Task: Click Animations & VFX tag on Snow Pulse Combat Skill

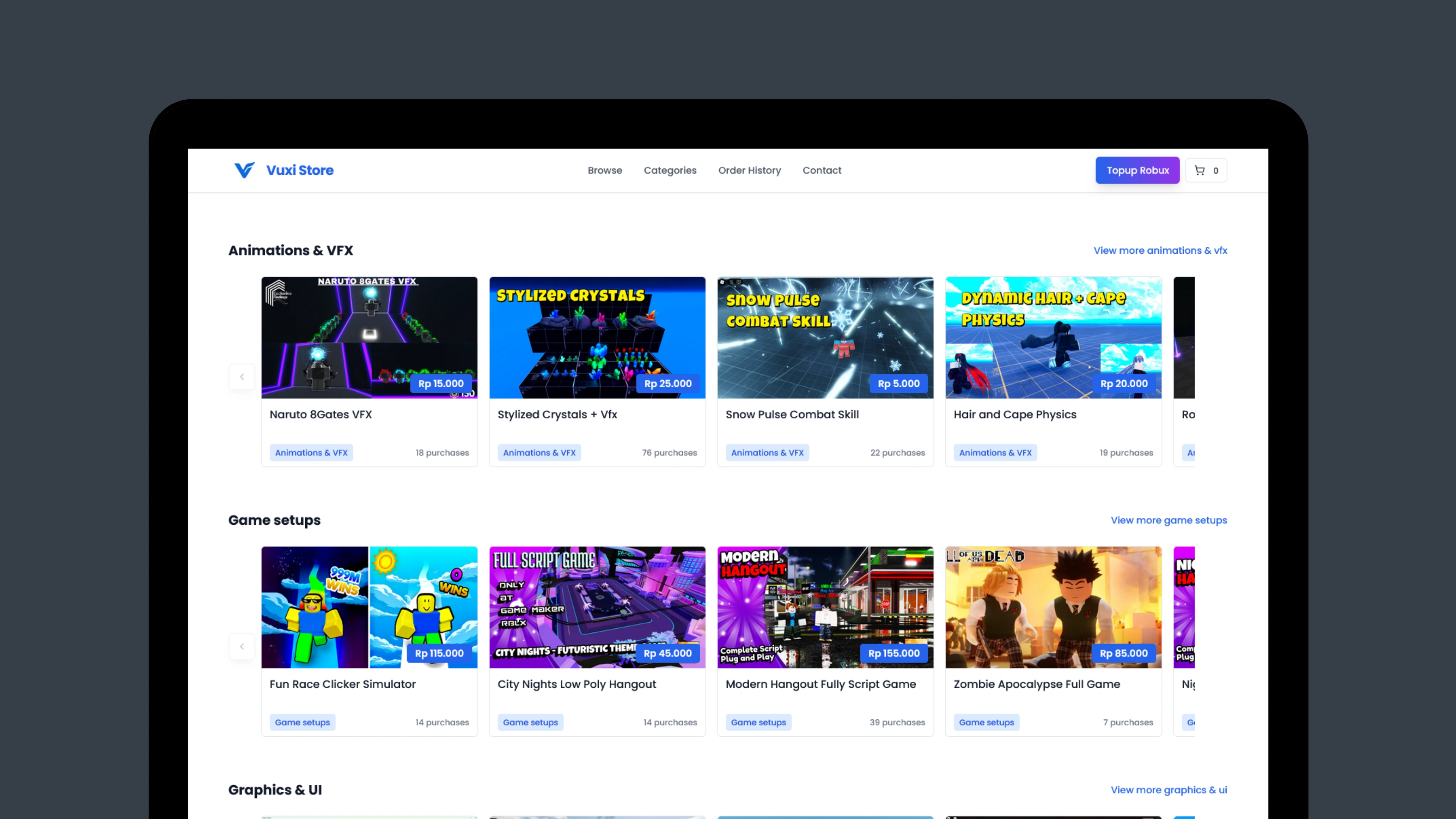Action: pos(767,452)
